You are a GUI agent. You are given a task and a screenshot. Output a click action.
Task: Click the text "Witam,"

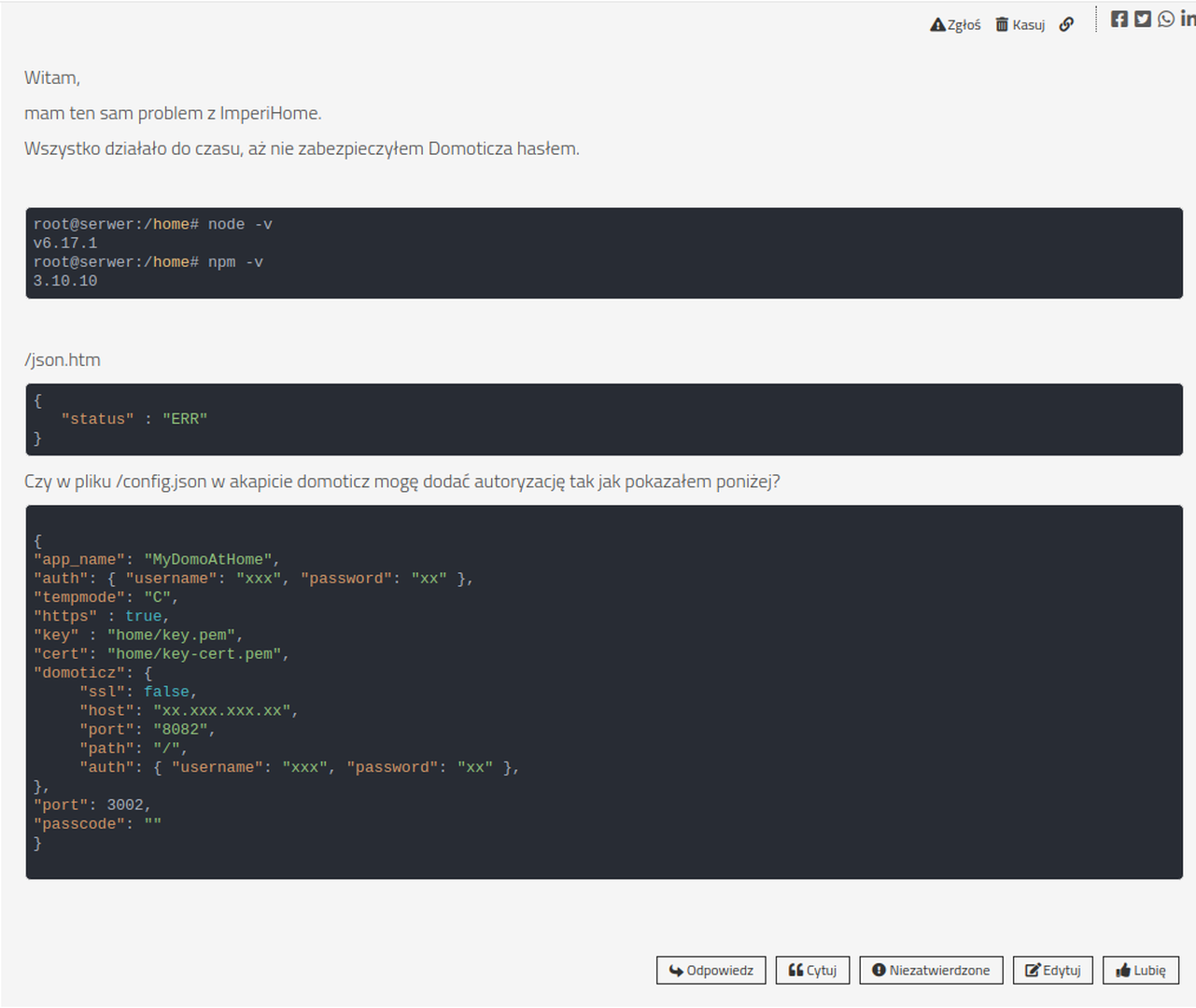(52, 78)
